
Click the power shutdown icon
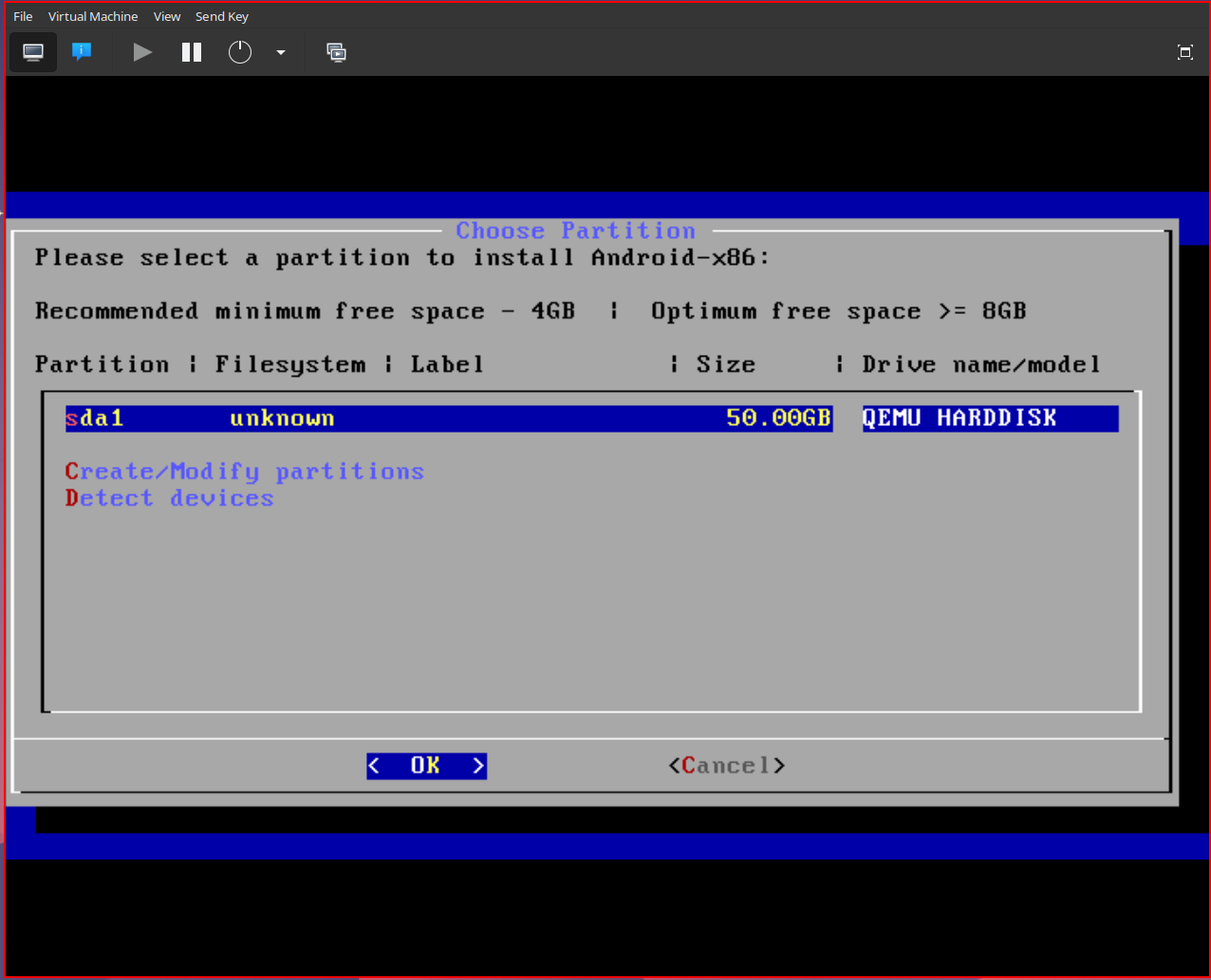pyautogui.click(x=240, y=52)
